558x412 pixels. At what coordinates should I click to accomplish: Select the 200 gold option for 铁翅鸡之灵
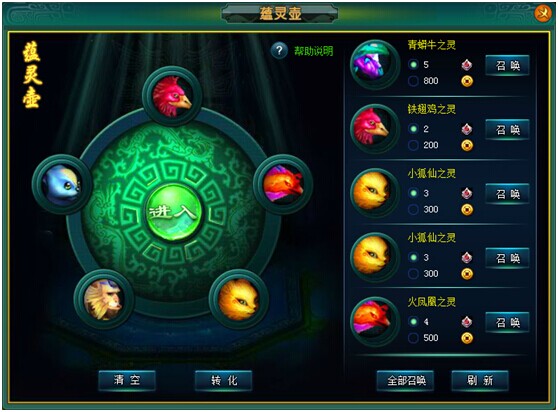tap(413, 145)
